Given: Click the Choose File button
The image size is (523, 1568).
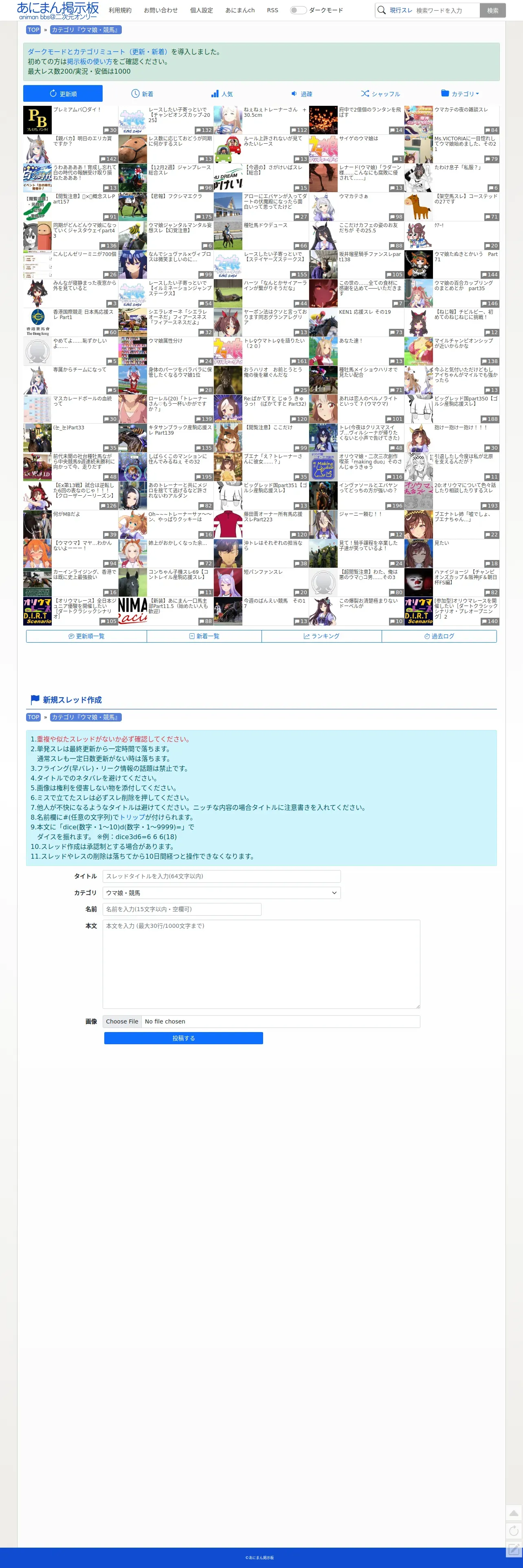Looking at the screenshot, I should [x=122, y=1021].
